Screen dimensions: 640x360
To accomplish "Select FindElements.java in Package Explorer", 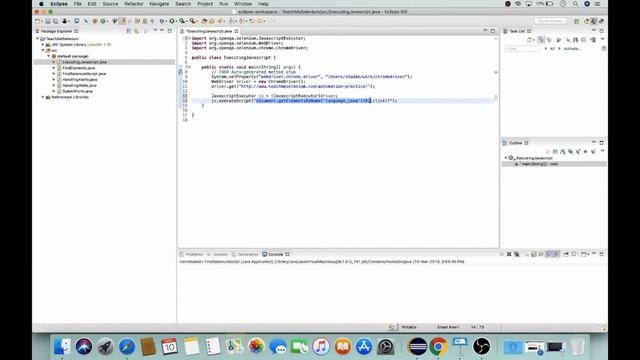I will click(78, 68).
